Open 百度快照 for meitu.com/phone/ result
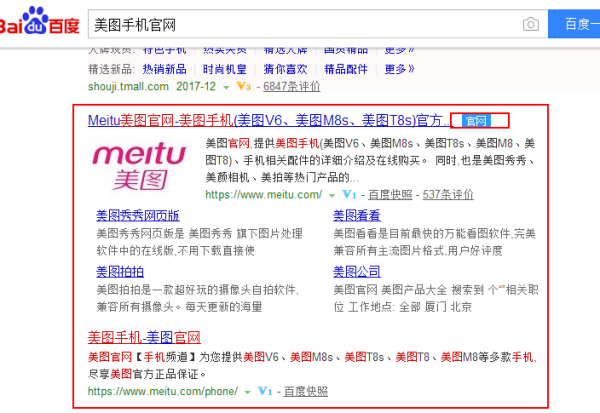 click(306, 392)
